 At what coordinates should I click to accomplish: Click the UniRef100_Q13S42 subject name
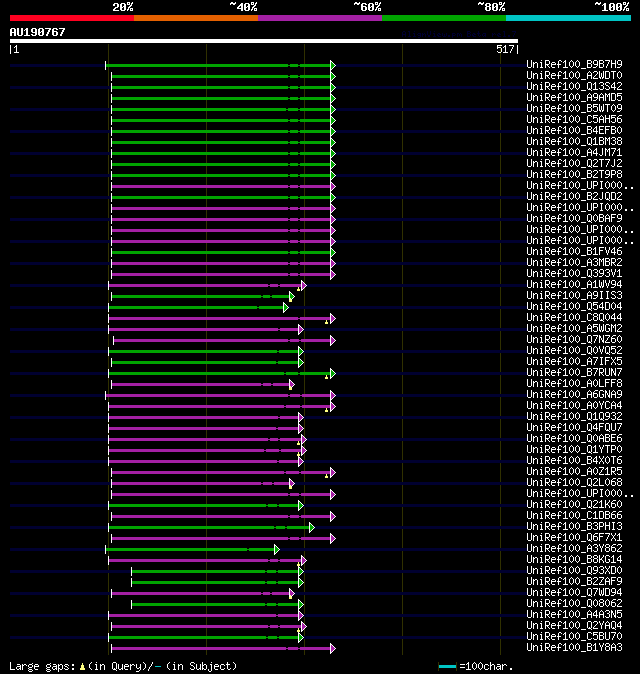coord(574,86)
